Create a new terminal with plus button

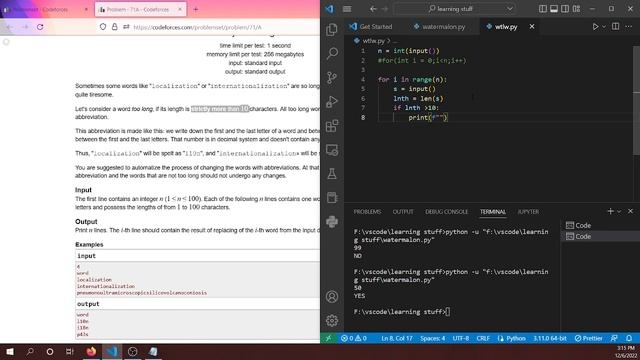[x=610, y=211]
